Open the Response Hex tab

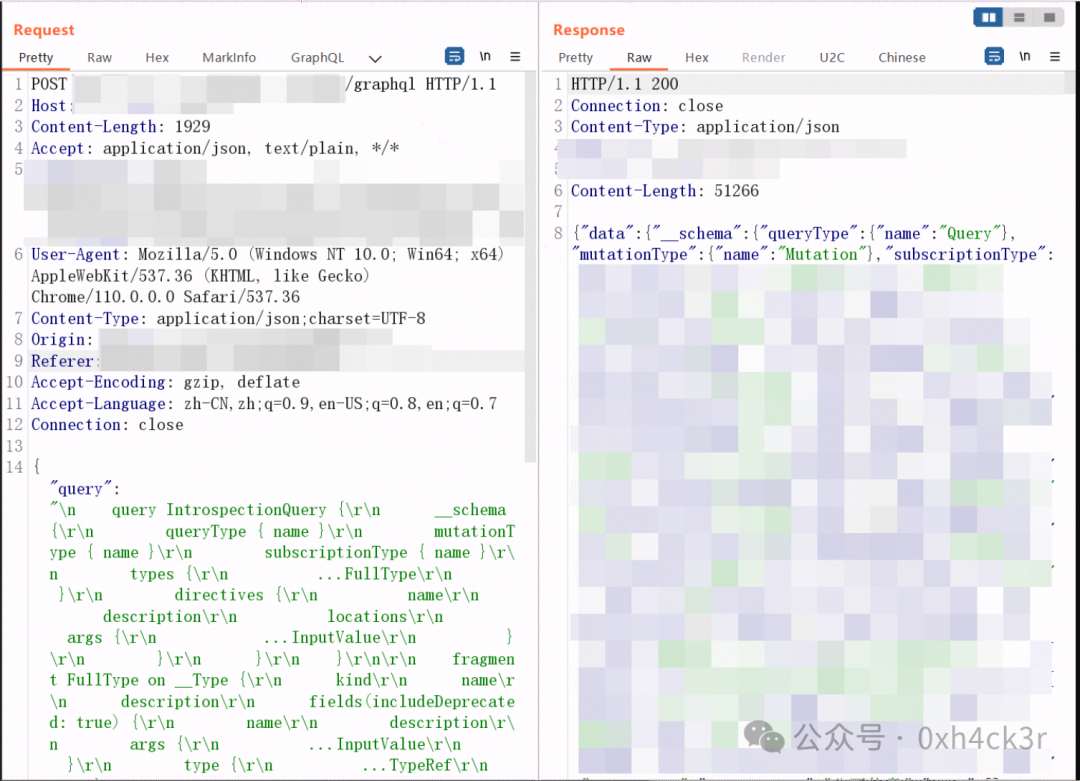[x=696, y=58]
